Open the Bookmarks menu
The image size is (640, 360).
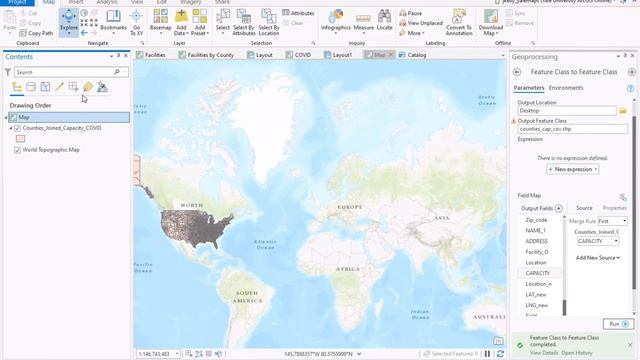113,22
